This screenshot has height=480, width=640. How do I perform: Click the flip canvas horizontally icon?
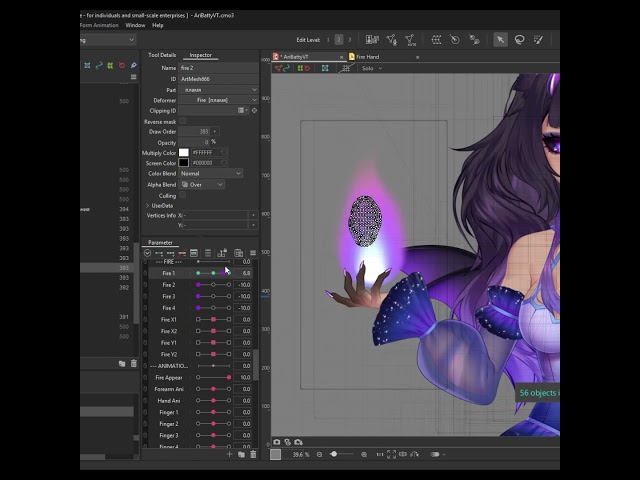(403, 454)
